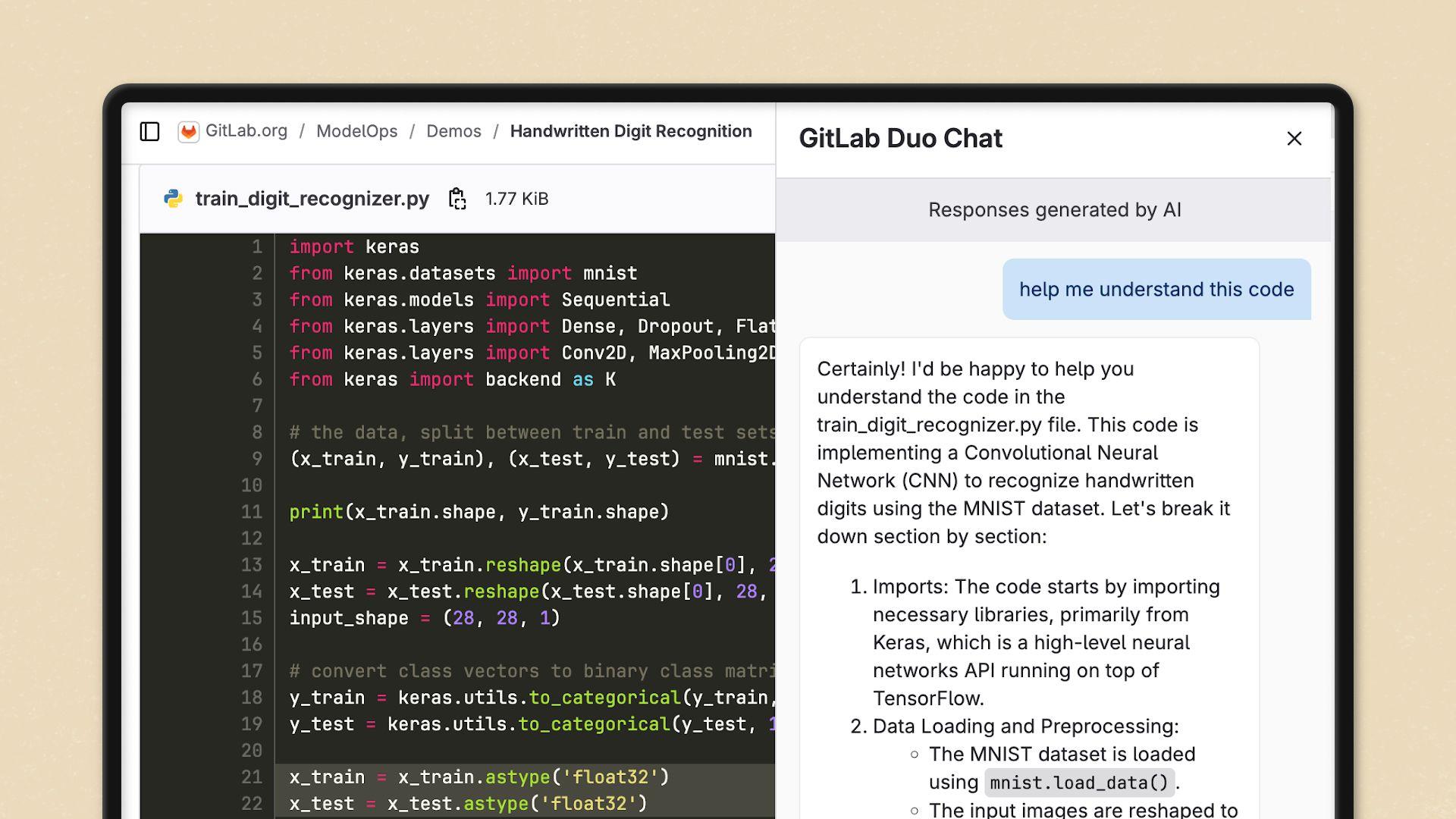Open the ModelOps breadcrumb link
1456x819 pixels.
pos(356,131)
